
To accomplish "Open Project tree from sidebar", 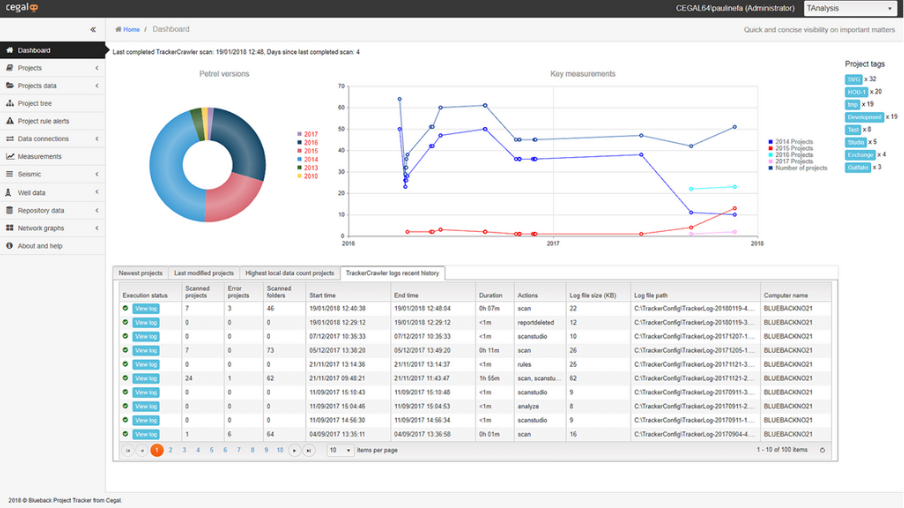I will 35,103.
